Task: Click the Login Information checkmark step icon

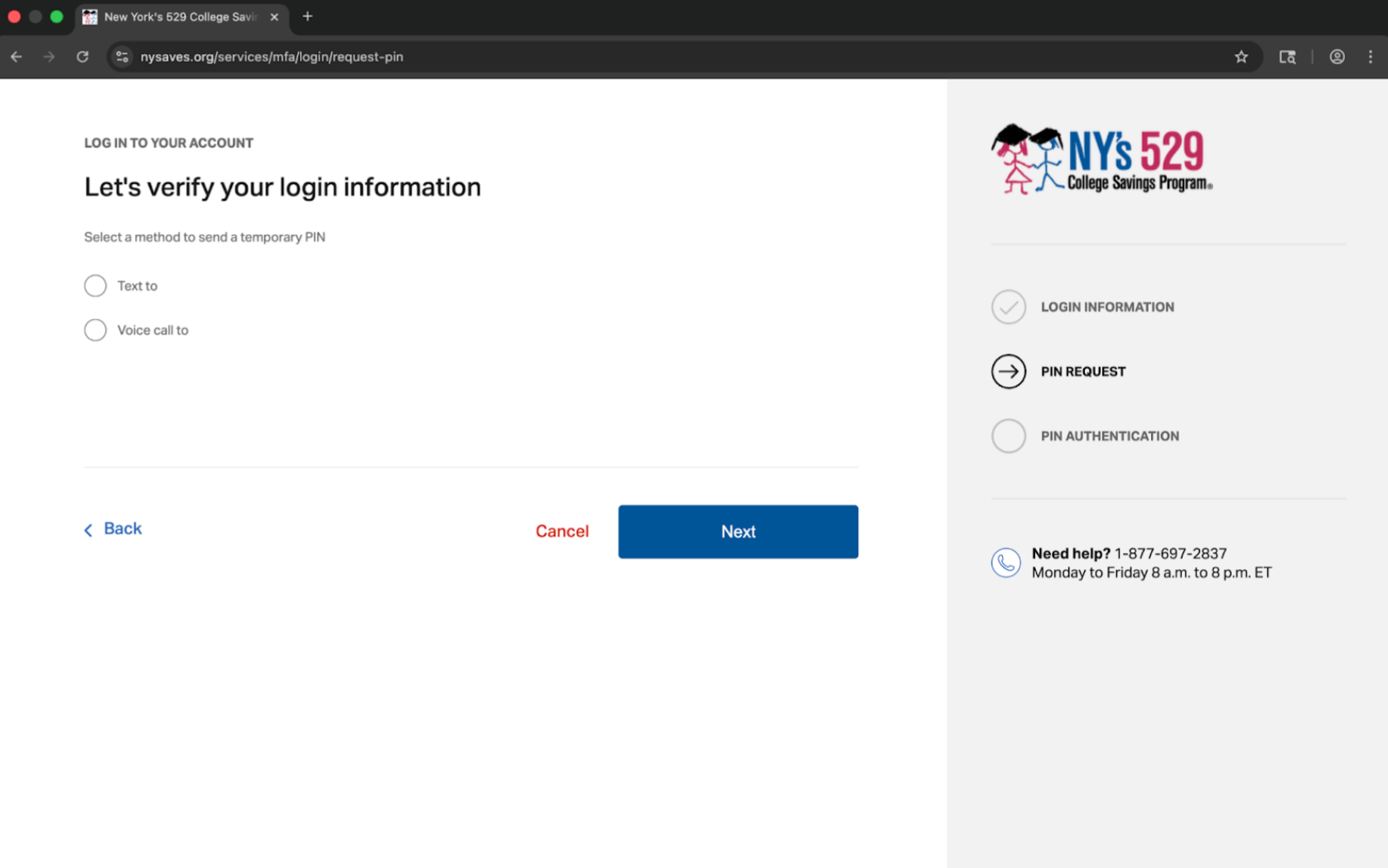Action: point(1009,307)
